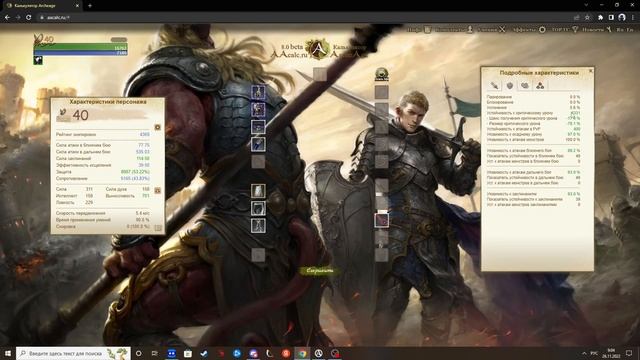Screen dimensions: 640x360
Task: Click the Парирование row in details panel
Action: click(x=533, y=97)
